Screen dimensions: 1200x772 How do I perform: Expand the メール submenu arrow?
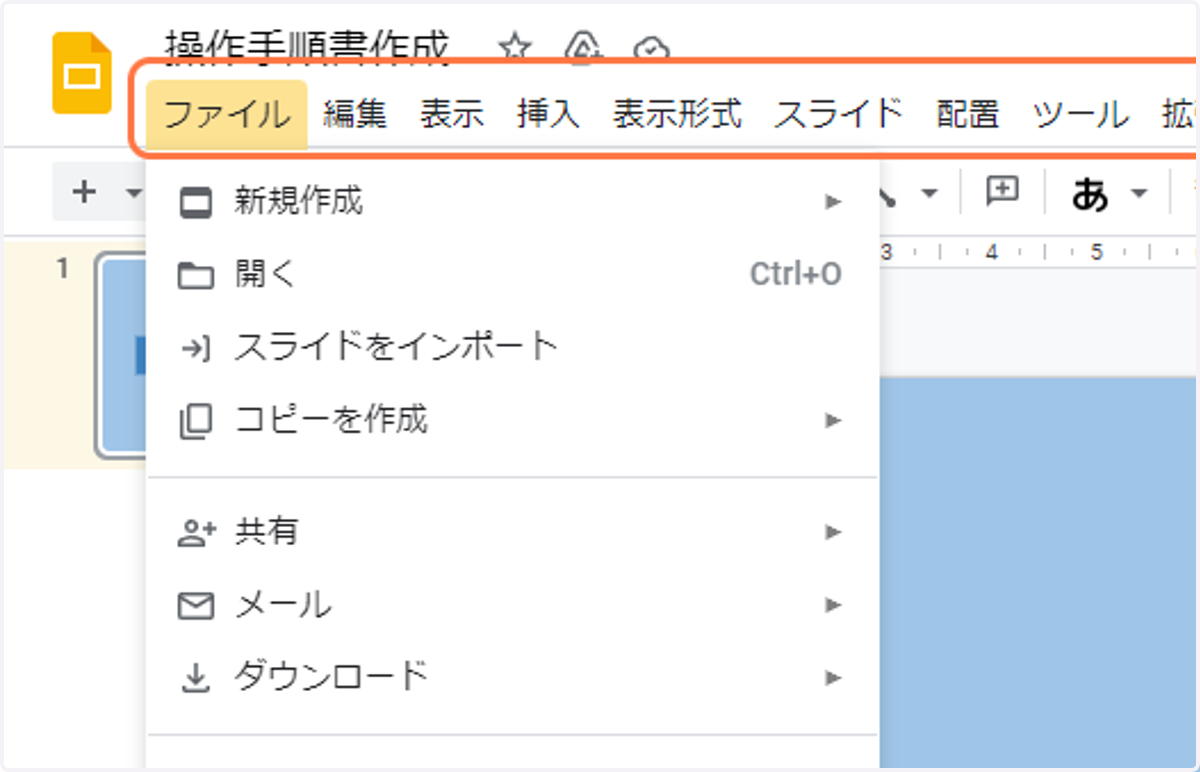(x=833, y=604)
